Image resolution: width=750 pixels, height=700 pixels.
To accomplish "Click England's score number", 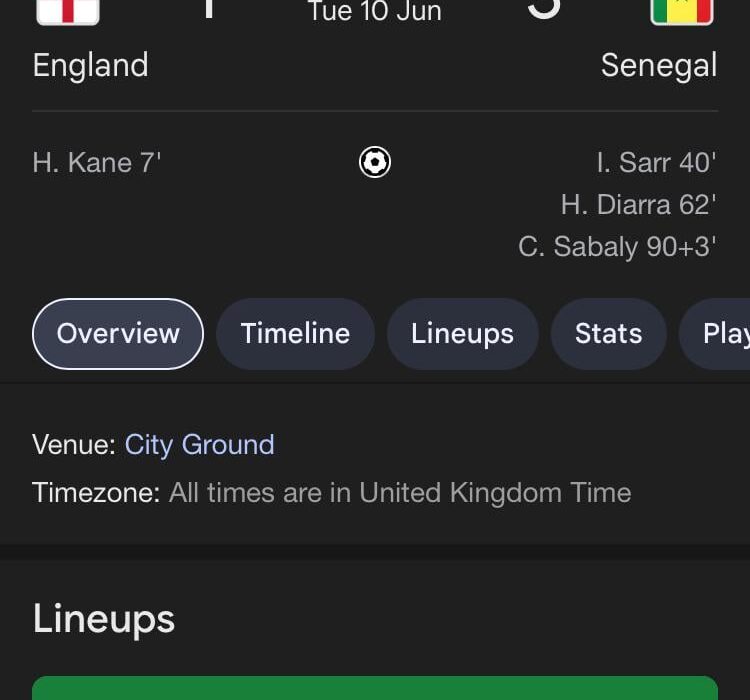I will pyautogui.click(x=208, y=9).
